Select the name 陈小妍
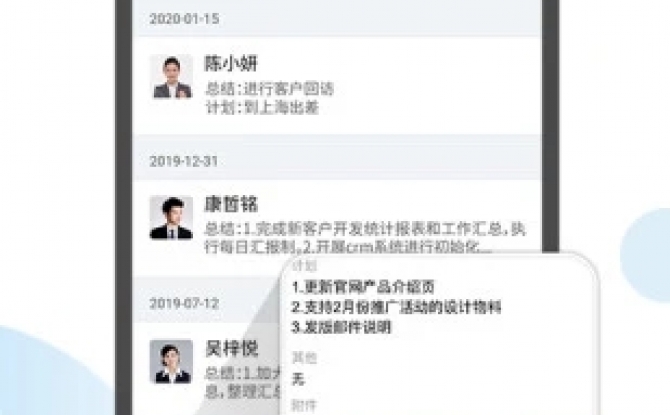The image size is (670, 415). pyautogui.click(x=231, y=64)
